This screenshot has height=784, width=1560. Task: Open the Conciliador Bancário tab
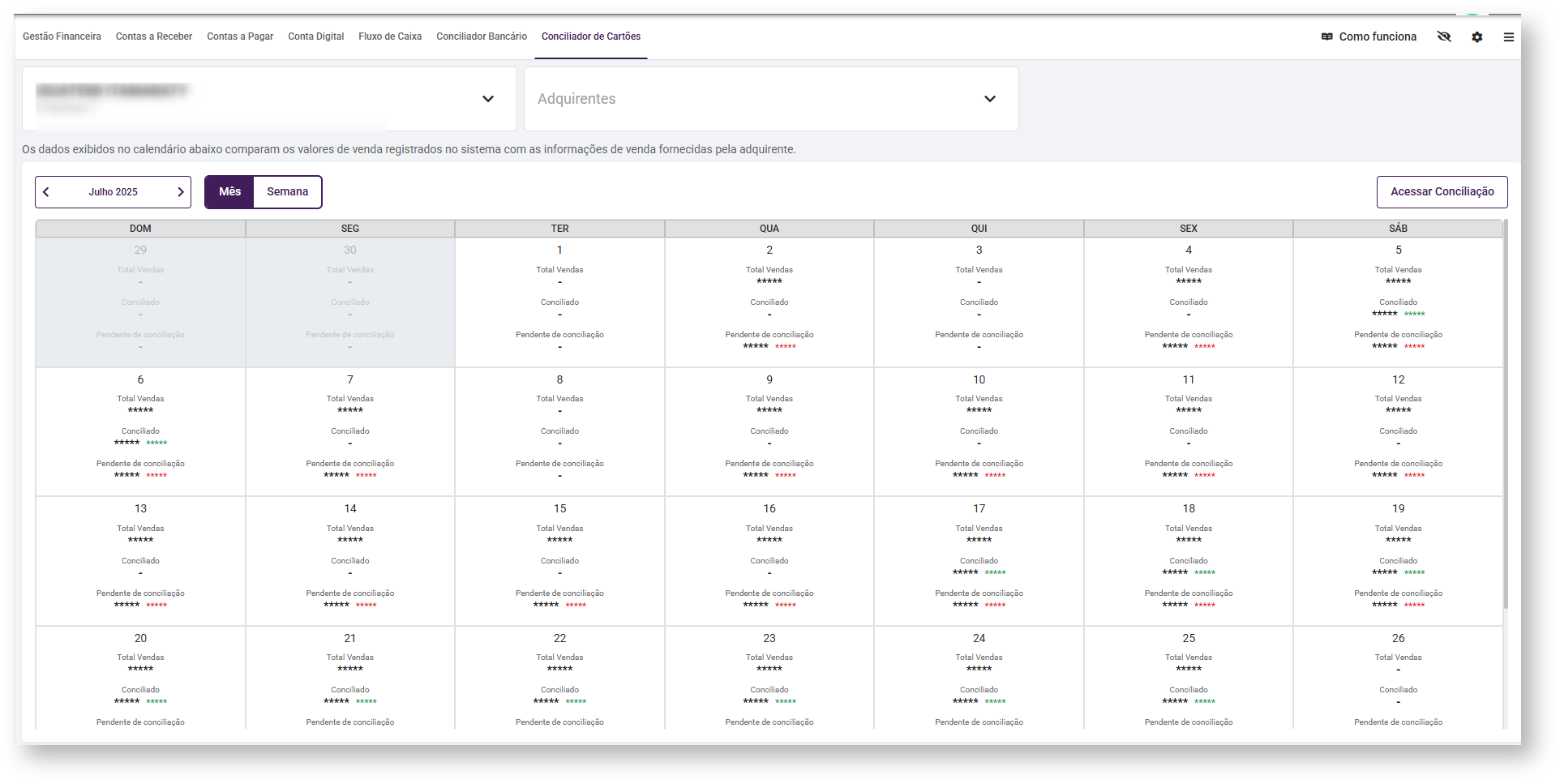coord(481,36)
